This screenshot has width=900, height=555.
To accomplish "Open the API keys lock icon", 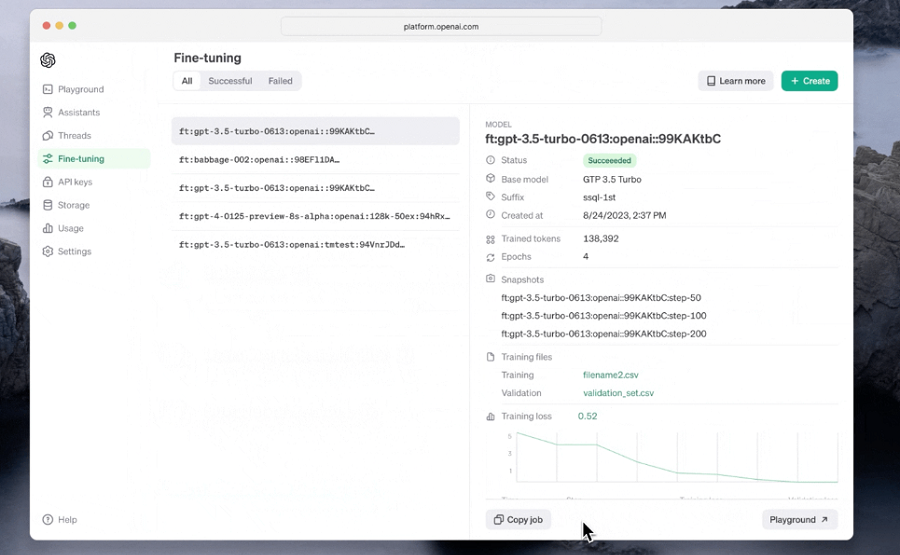I will pos(48,181).
